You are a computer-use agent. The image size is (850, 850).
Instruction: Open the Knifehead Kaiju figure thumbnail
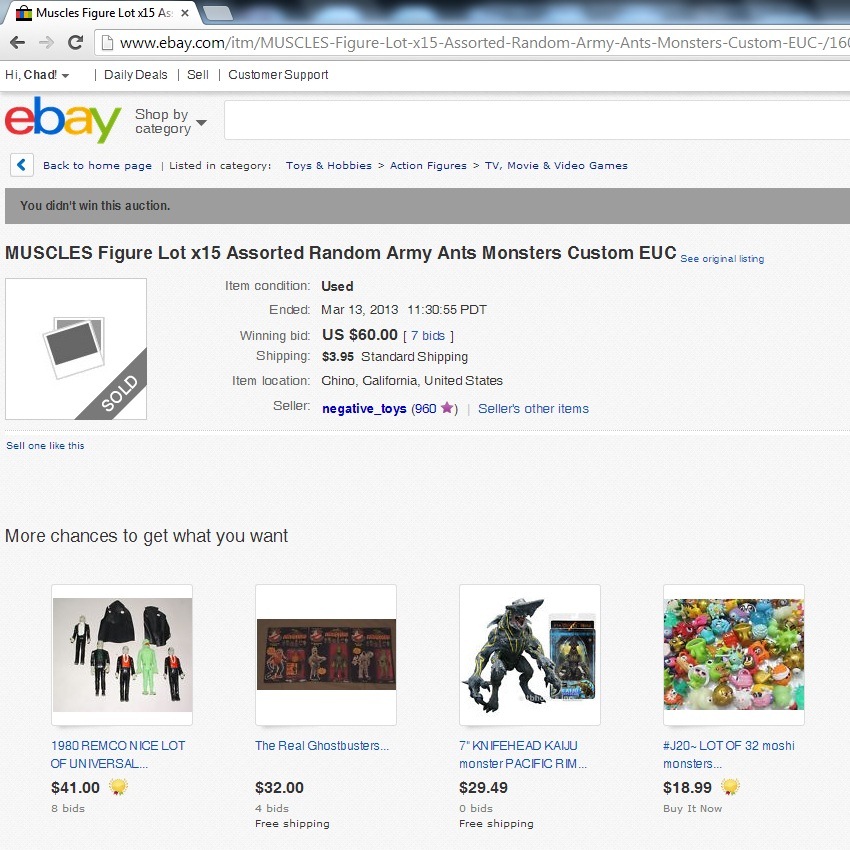tap(530, 654)
